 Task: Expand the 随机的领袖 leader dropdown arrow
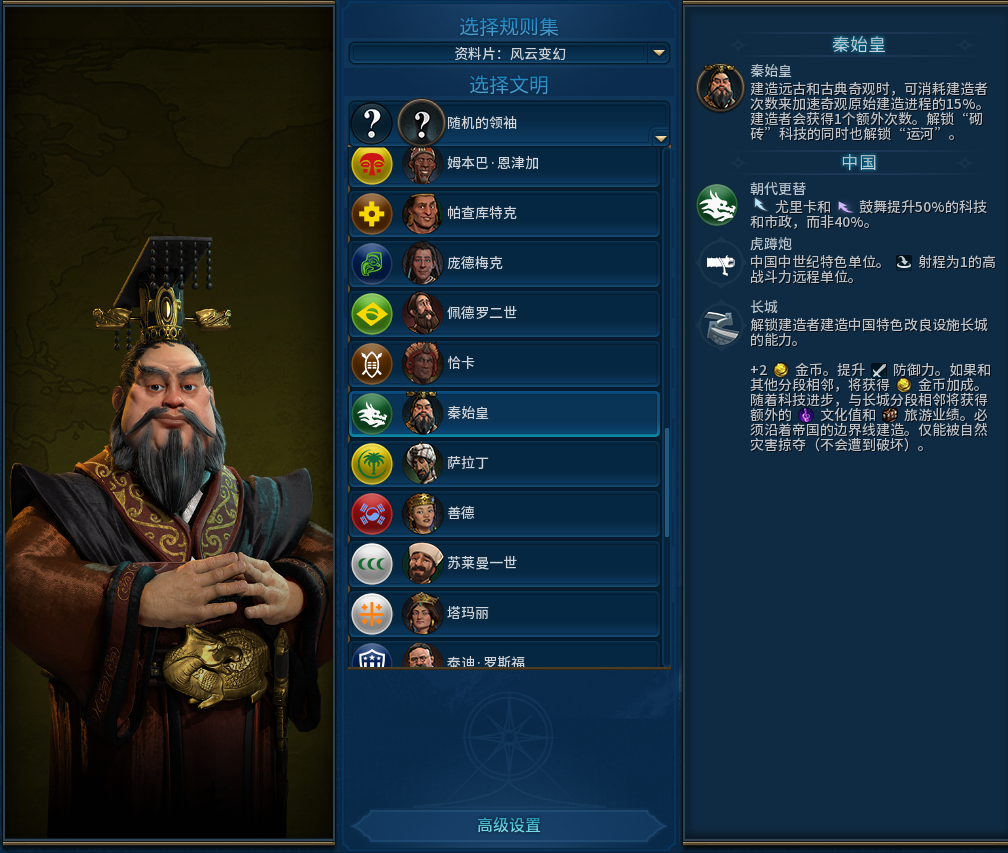pos(660,138)
